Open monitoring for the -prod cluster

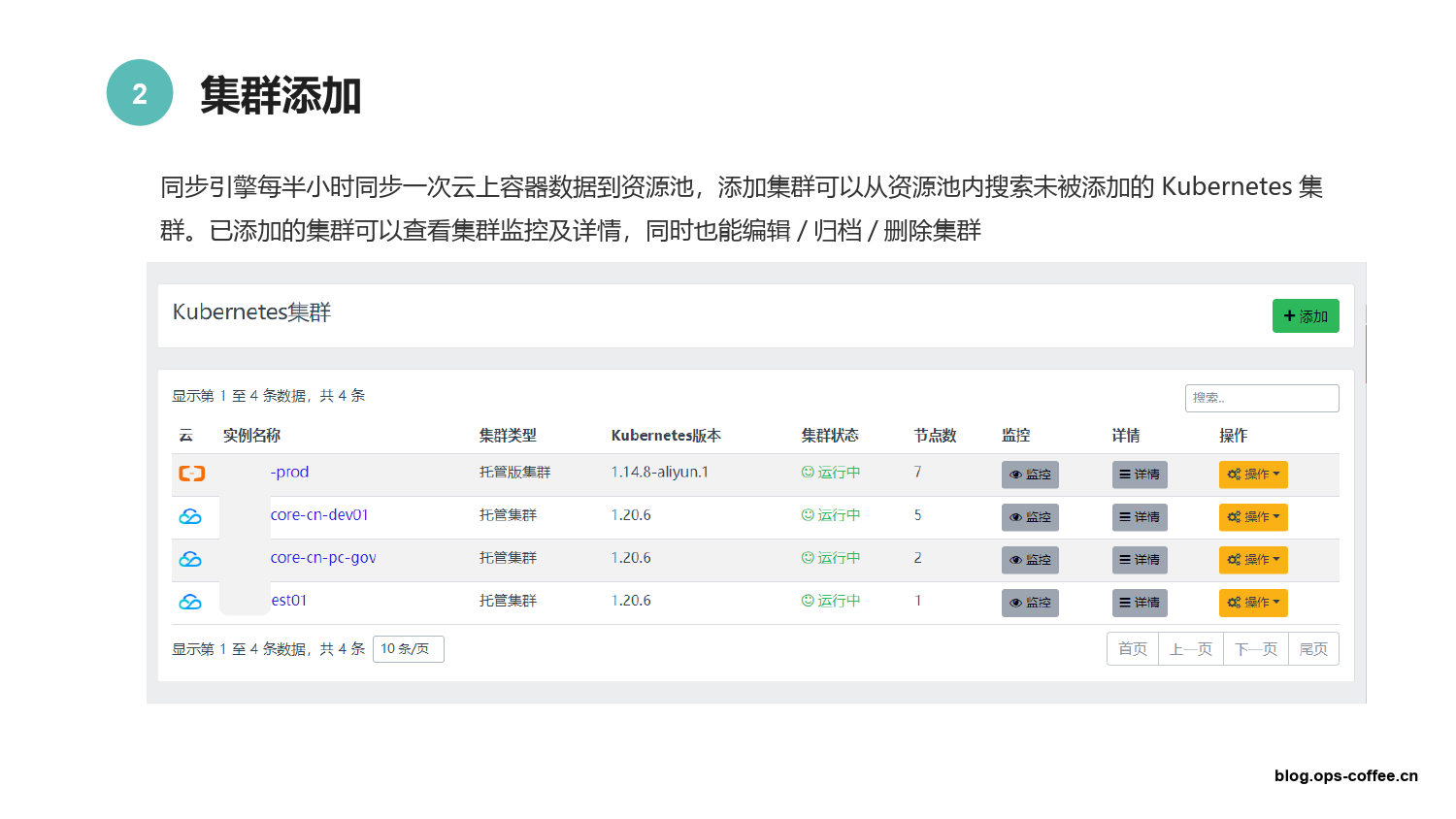click(x=1030, y=475)
